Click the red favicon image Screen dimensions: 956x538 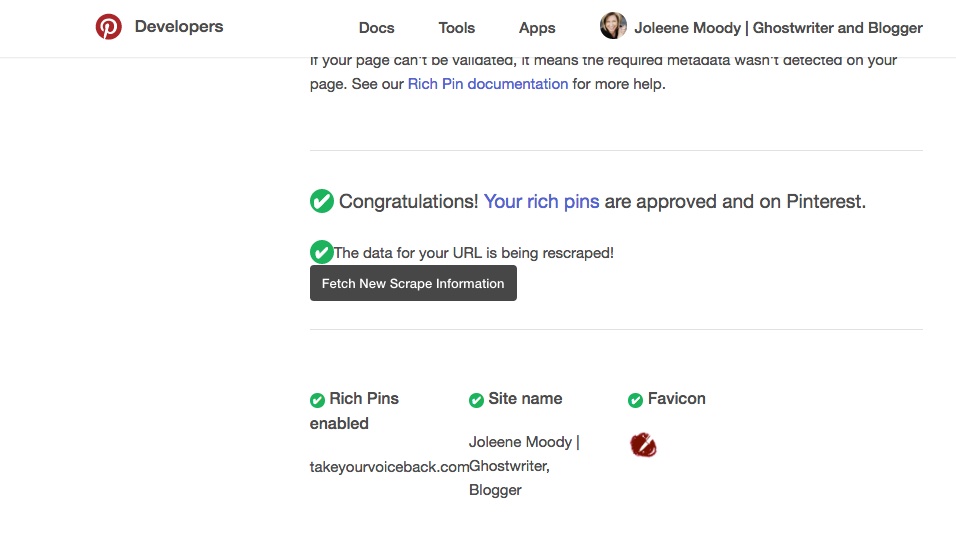(x=643, y=445)
